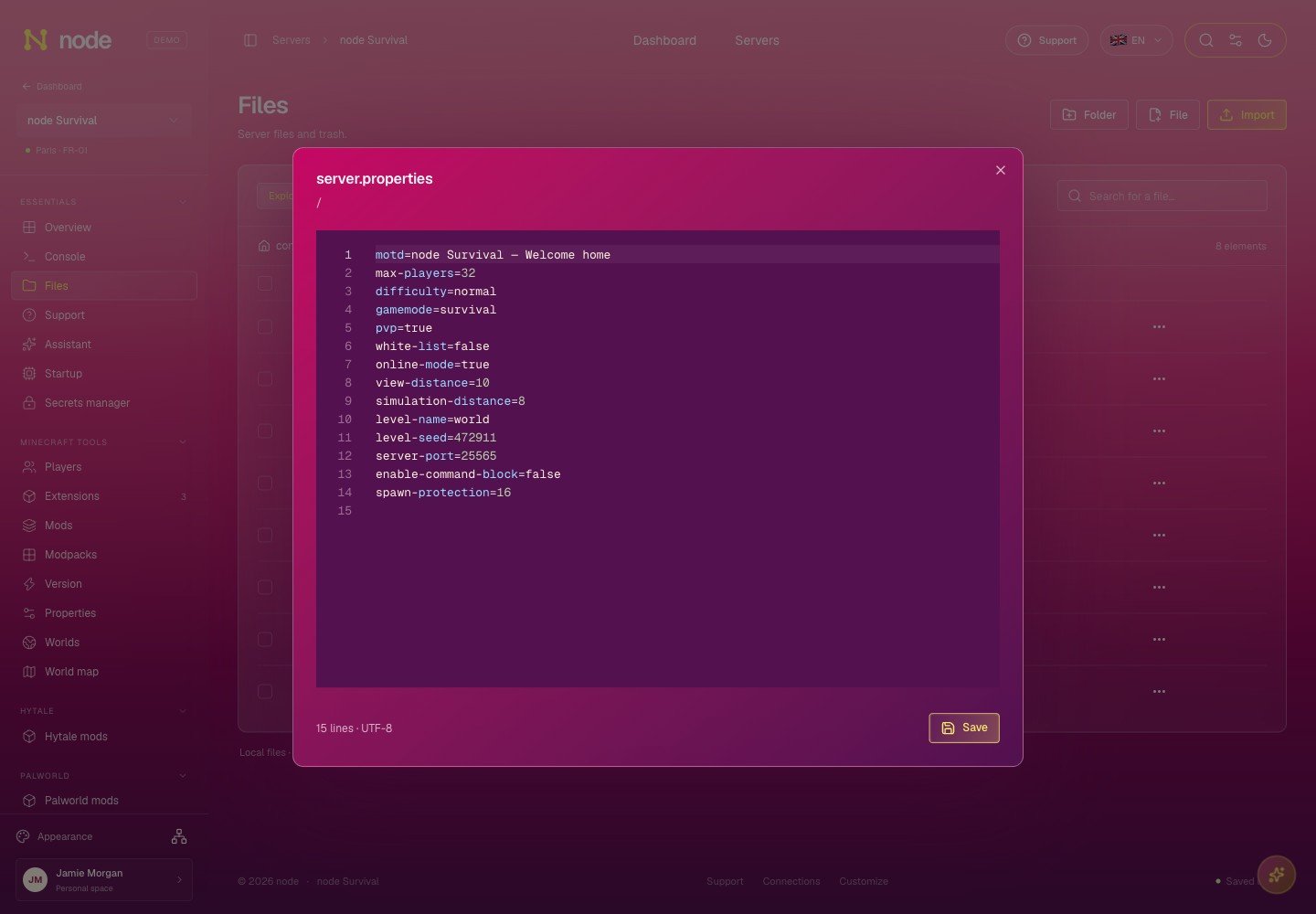Open the EN language dropdown
Screen dimensions: 1316x914
click(x=1136, y=40)
